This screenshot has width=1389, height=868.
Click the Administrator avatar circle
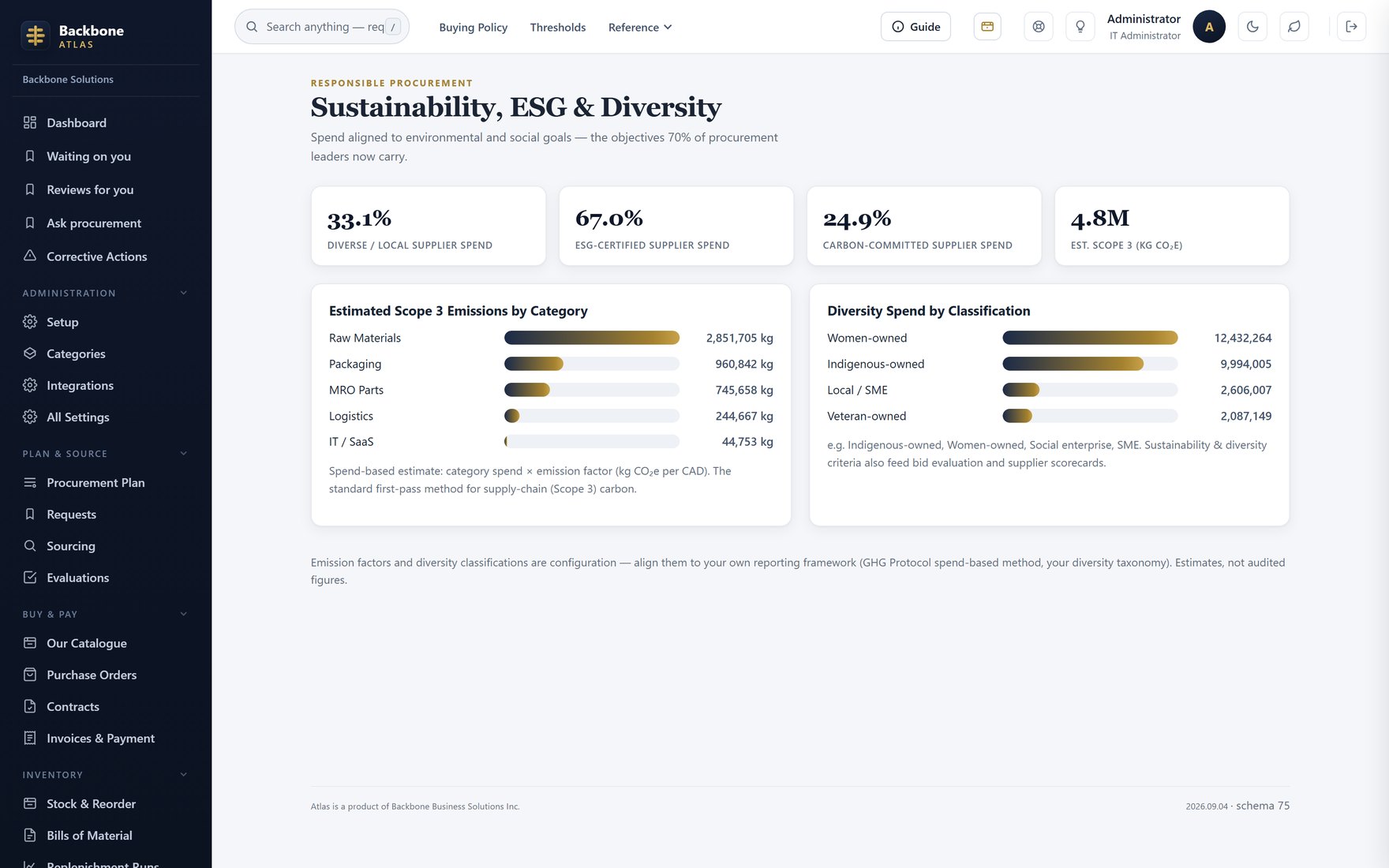[1209, 27]
